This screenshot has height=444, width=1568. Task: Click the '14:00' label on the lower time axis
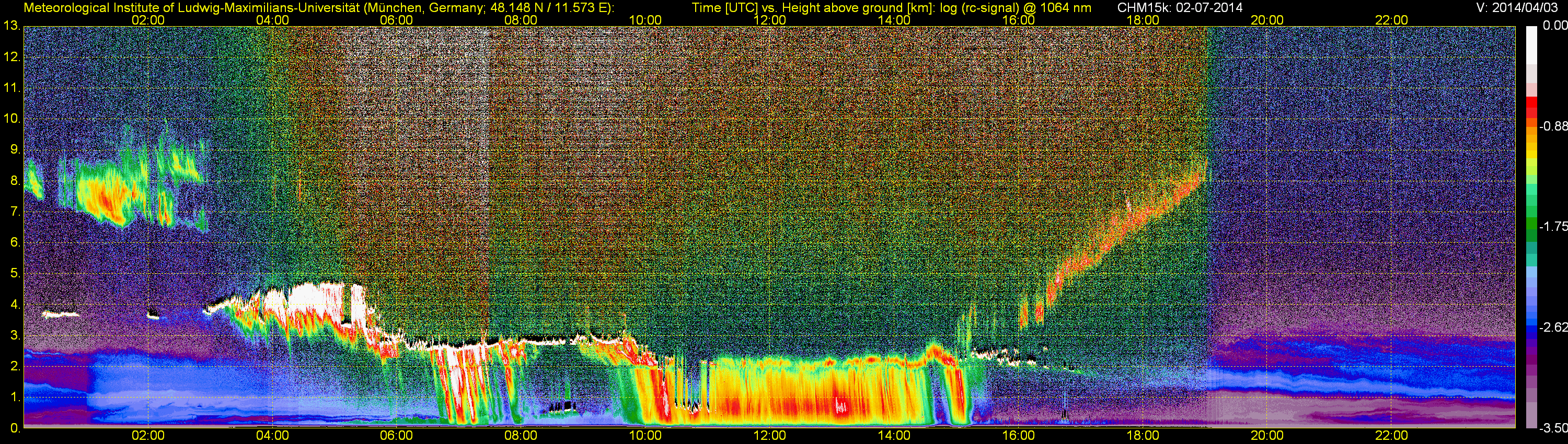pyautogui.click(x=894, y=436)
